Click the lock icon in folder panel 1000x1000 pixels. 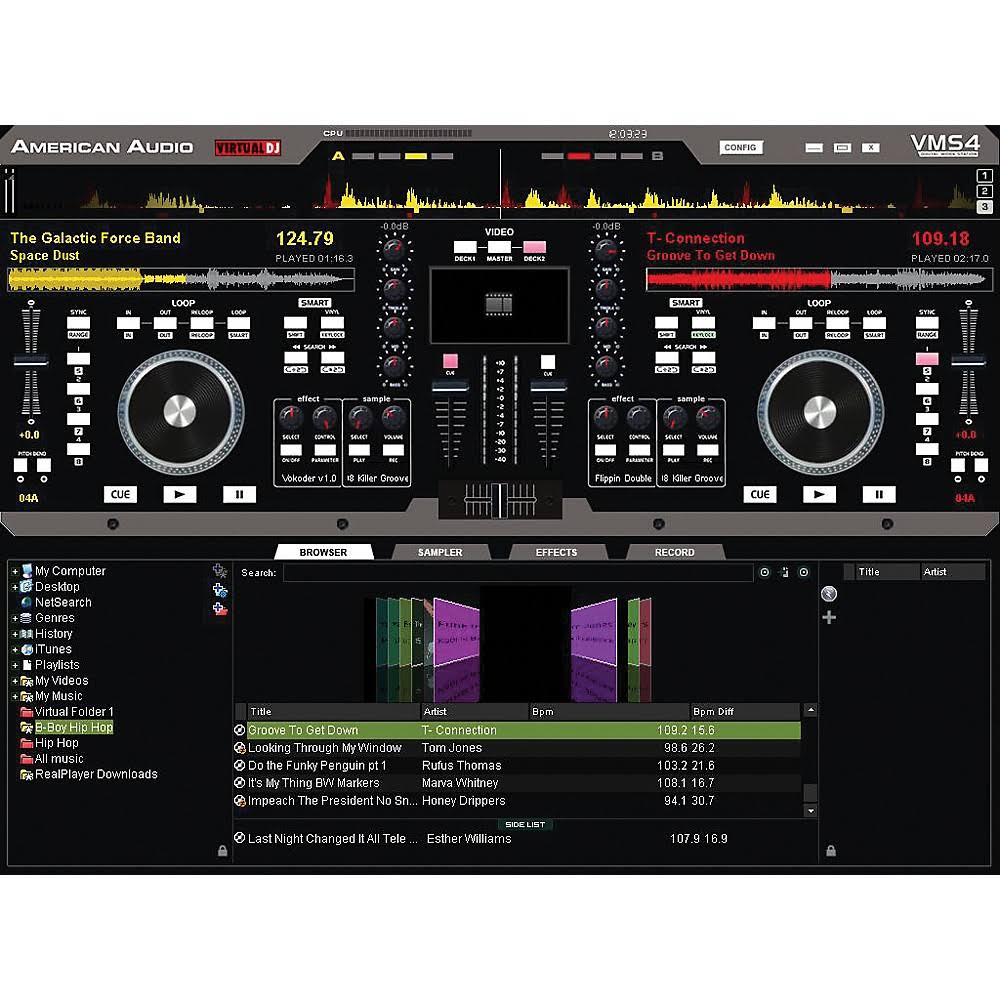click(x=223, y=851)
